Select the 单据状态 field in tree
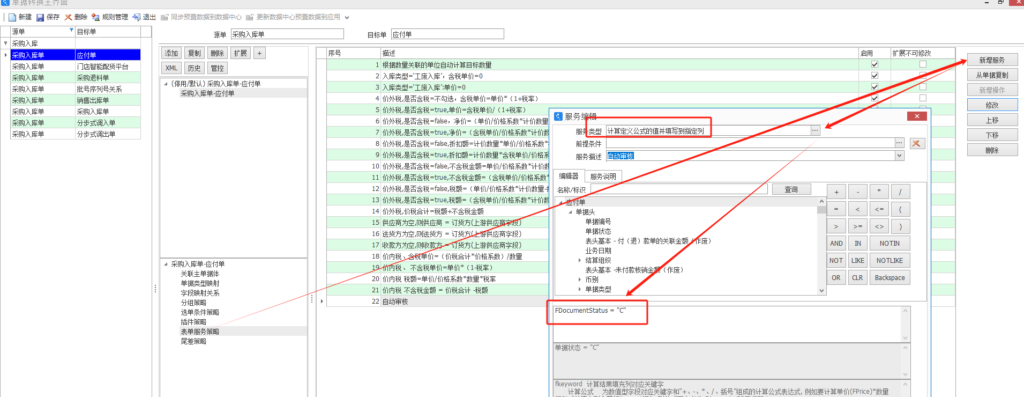 [x=598, y=231]
